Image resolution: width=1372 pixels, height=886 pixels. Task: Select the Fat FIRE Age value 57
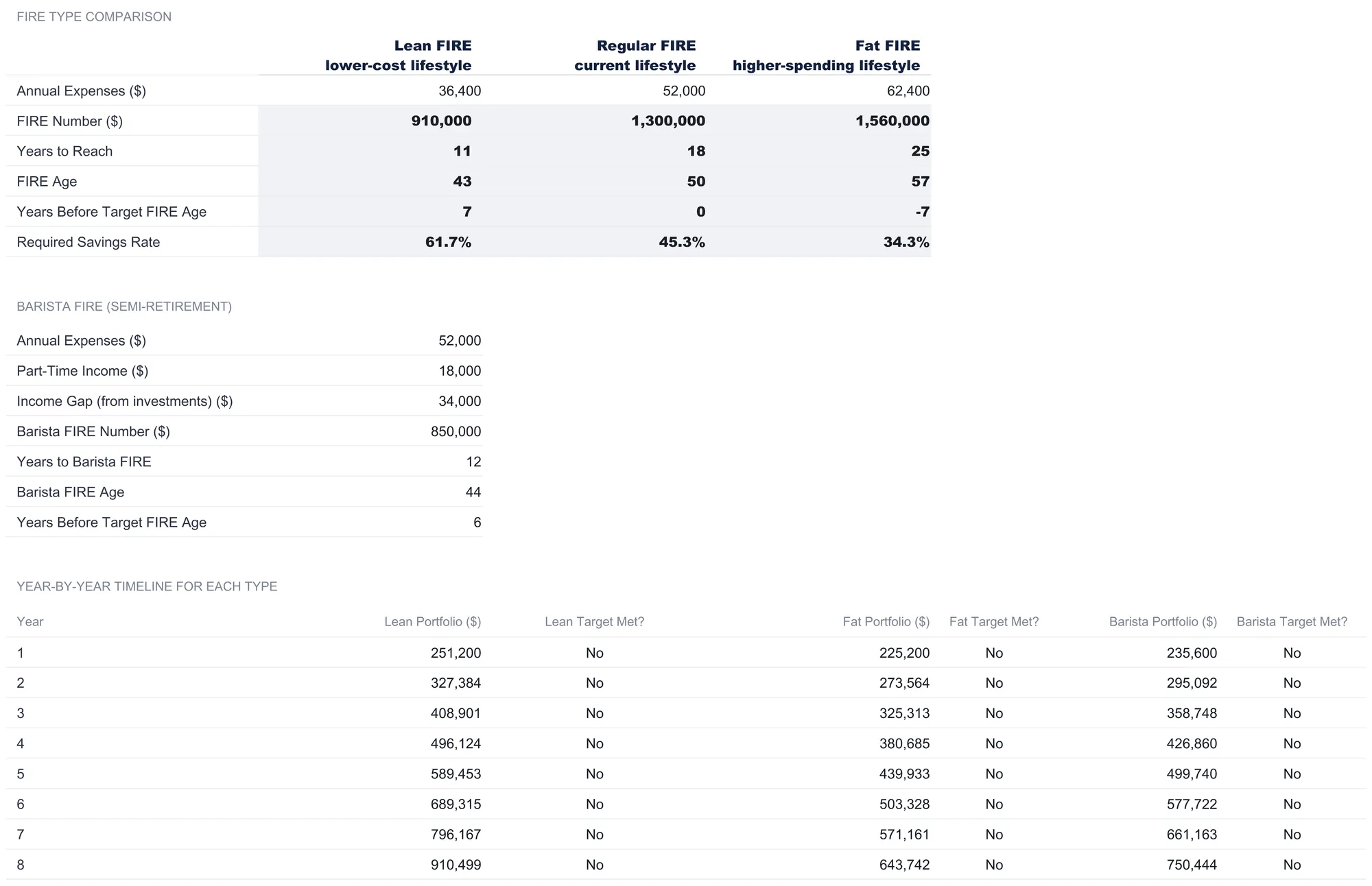coord(921,182)
